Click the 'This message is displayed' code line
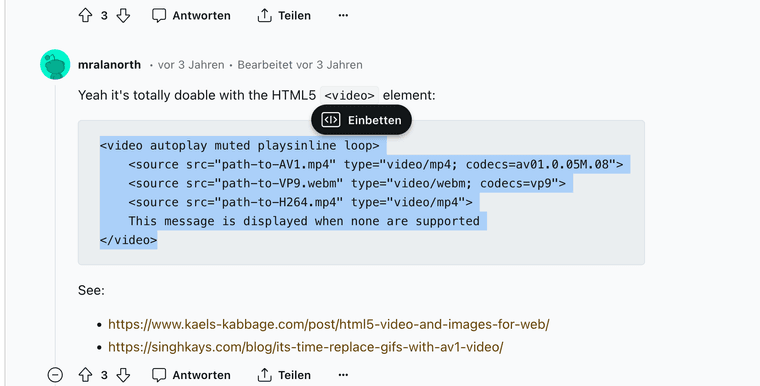This screenshot has height=386, width=760. pos(304,221)
